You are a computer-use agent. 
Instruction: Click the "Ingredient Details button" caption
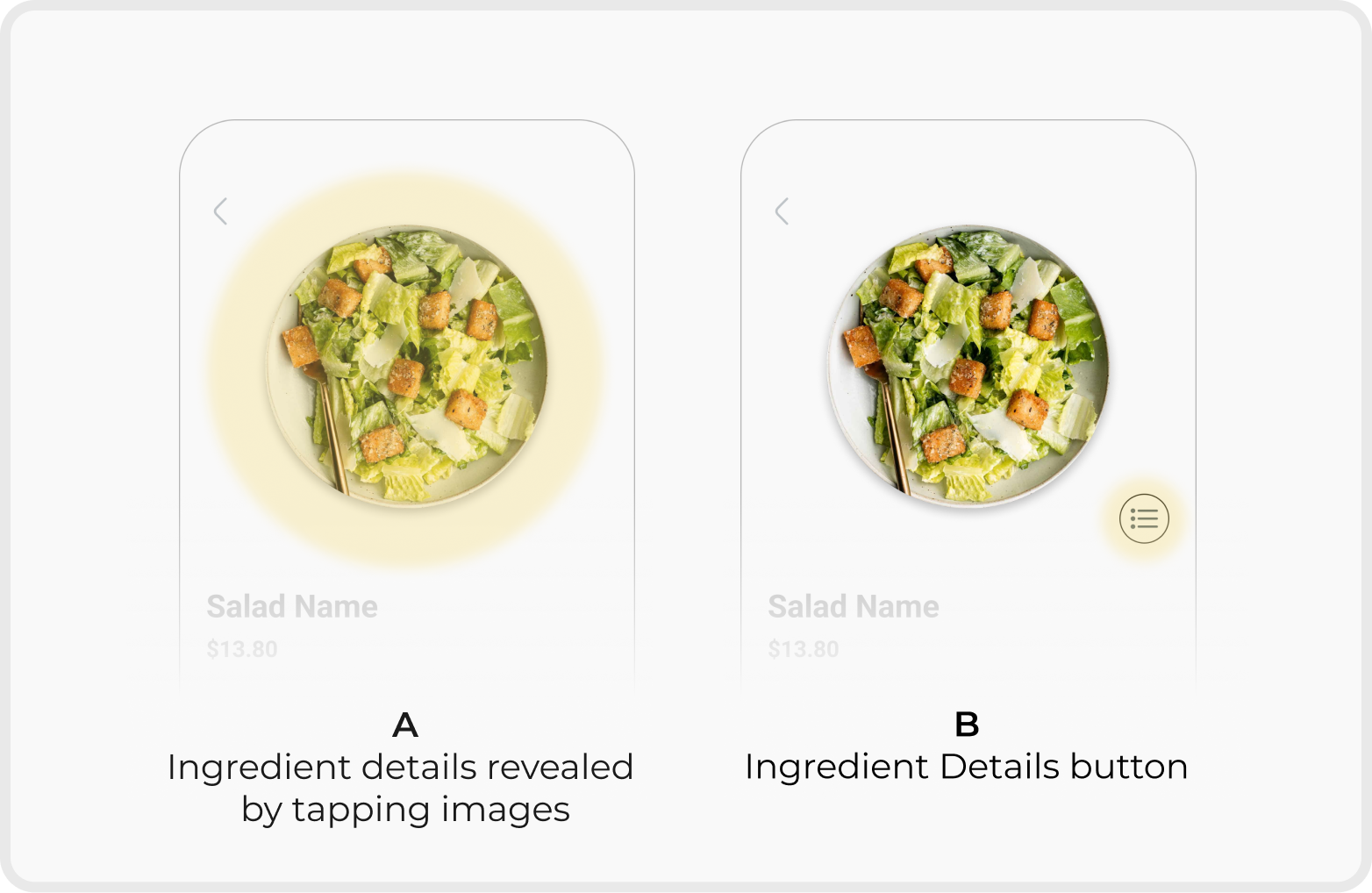[x=966, y=767]
